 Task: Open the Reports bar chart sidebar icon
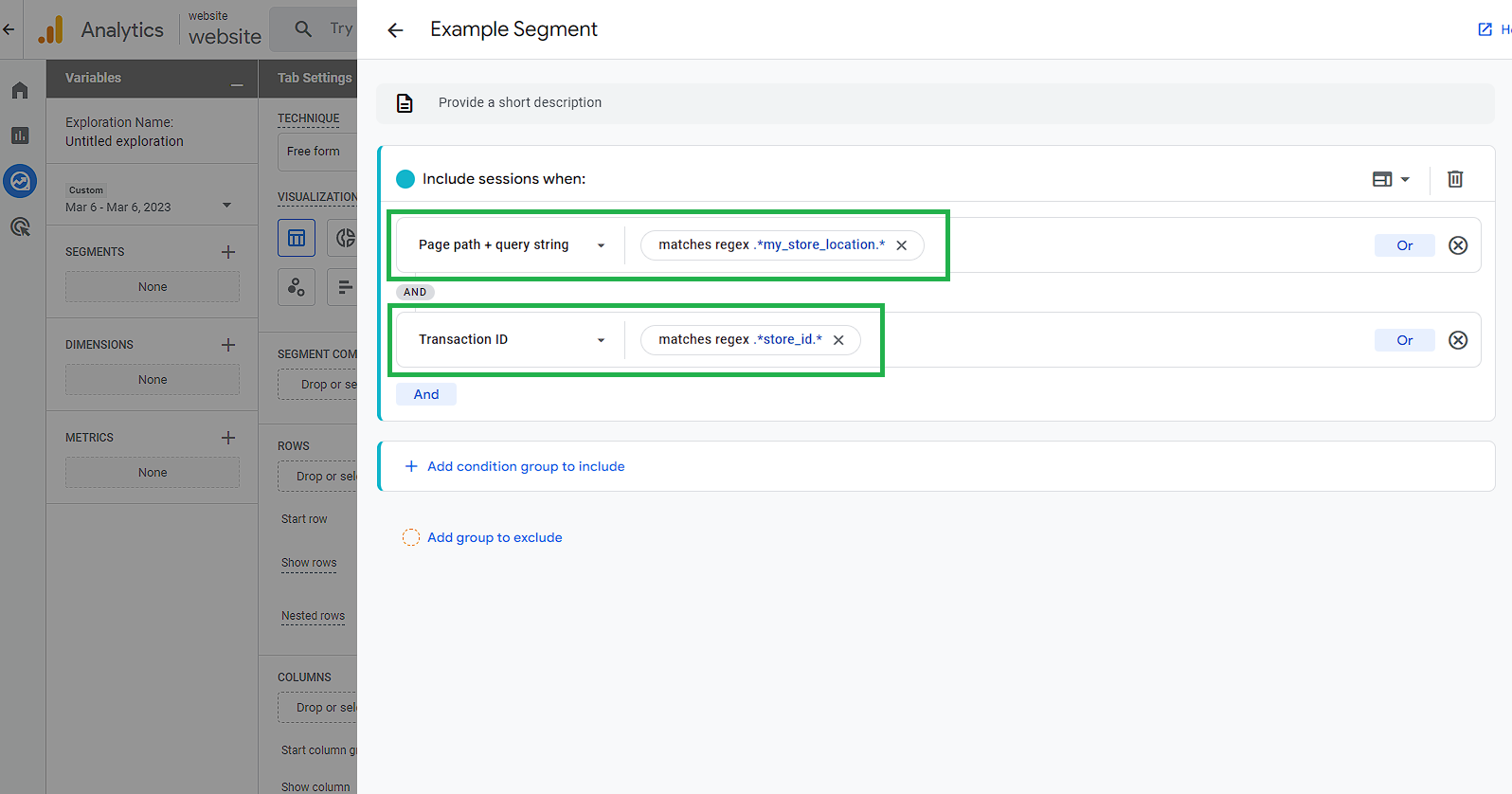click(x=20, y=135)
